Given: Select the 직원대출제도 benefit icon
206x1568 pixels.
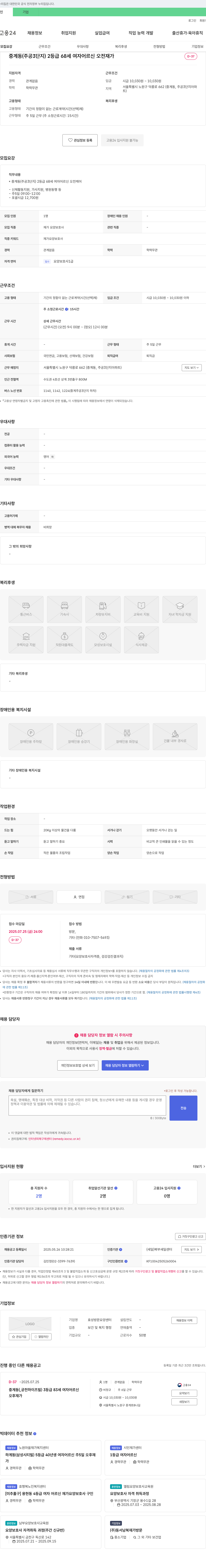Looking at the screenshot, I should click(65, 639).
